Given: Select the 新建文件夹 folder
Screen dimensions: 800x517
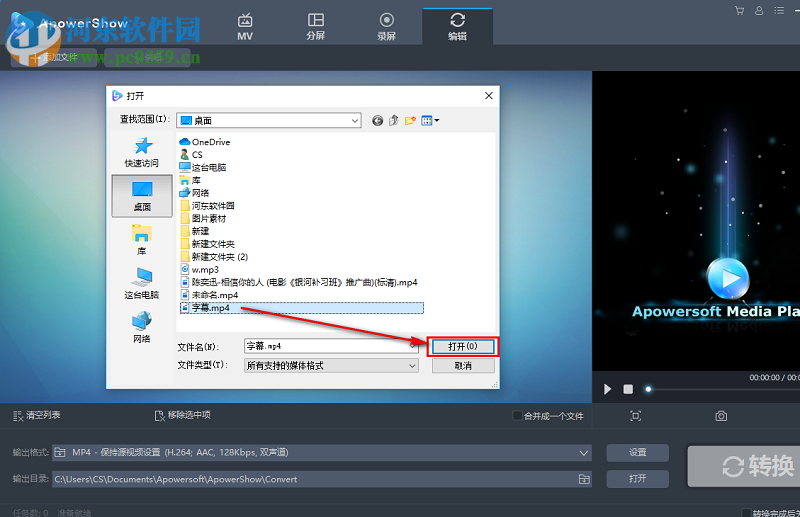Looking at the screenshot, I should pyautogui.click(x=207, y=244).
